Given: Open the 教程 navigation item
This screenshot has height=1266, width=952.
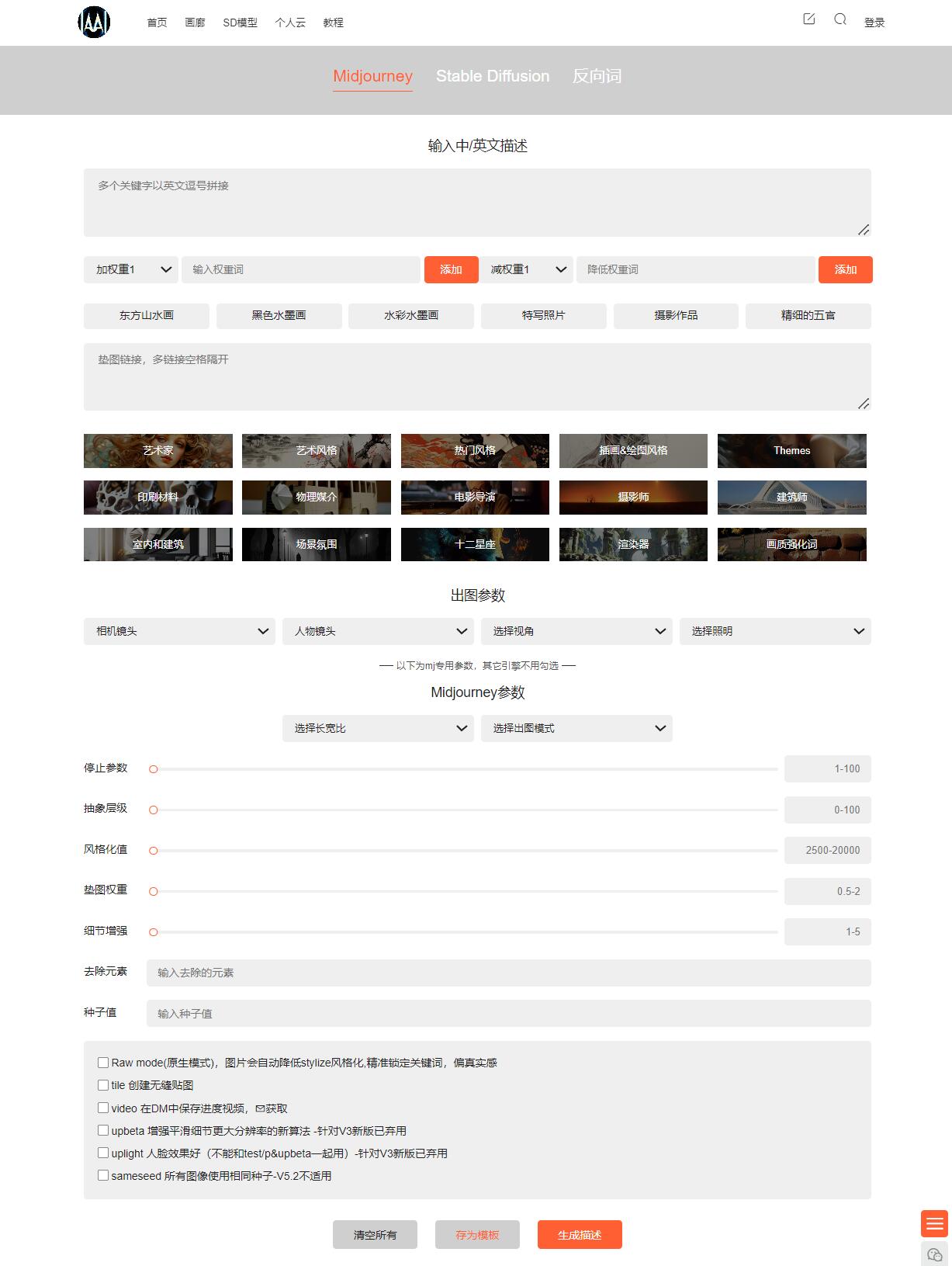Looking at the screenshot, I should click(x=334, y=23).
